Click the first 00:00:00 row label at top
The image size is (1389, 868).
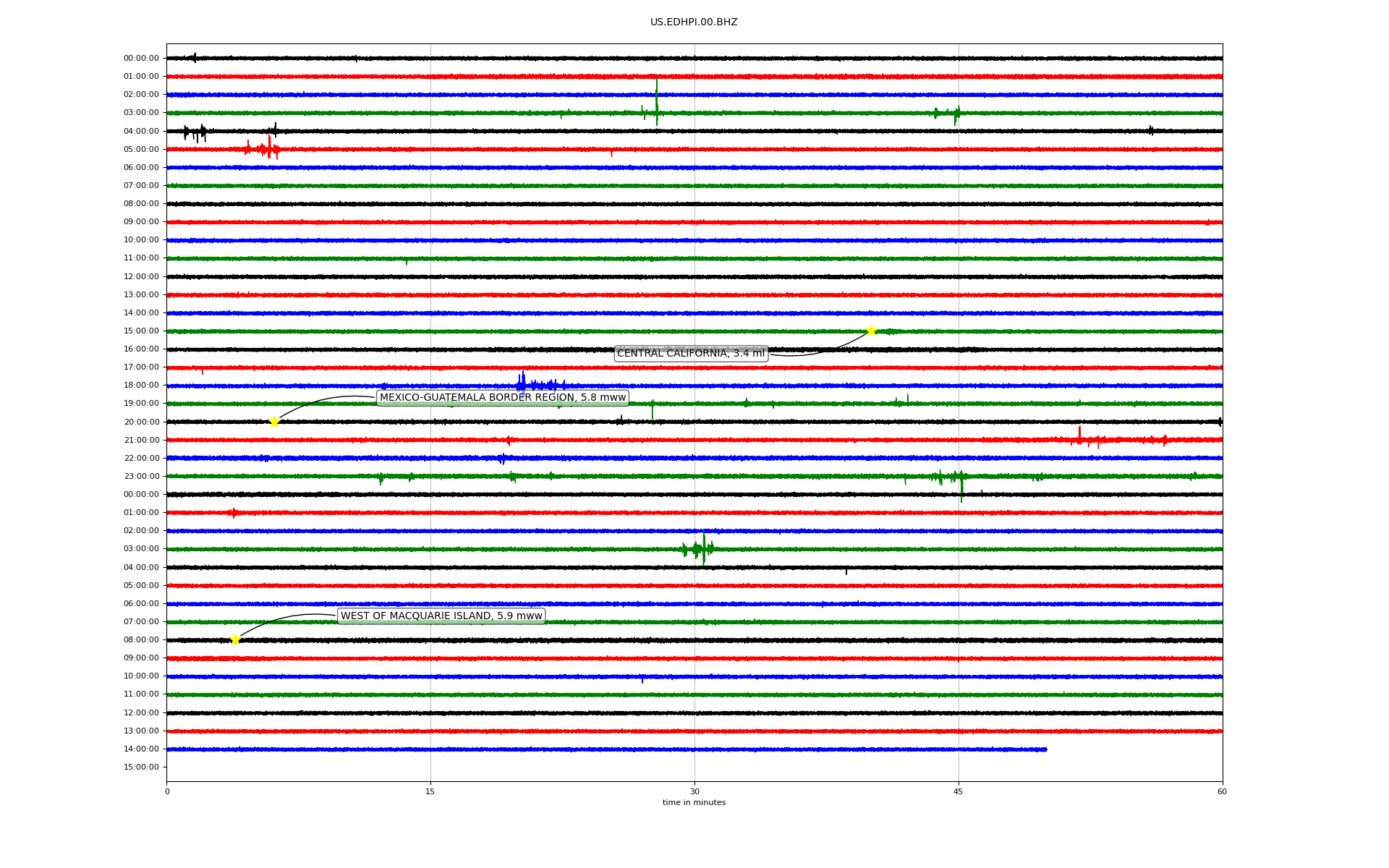click(141, 59)
